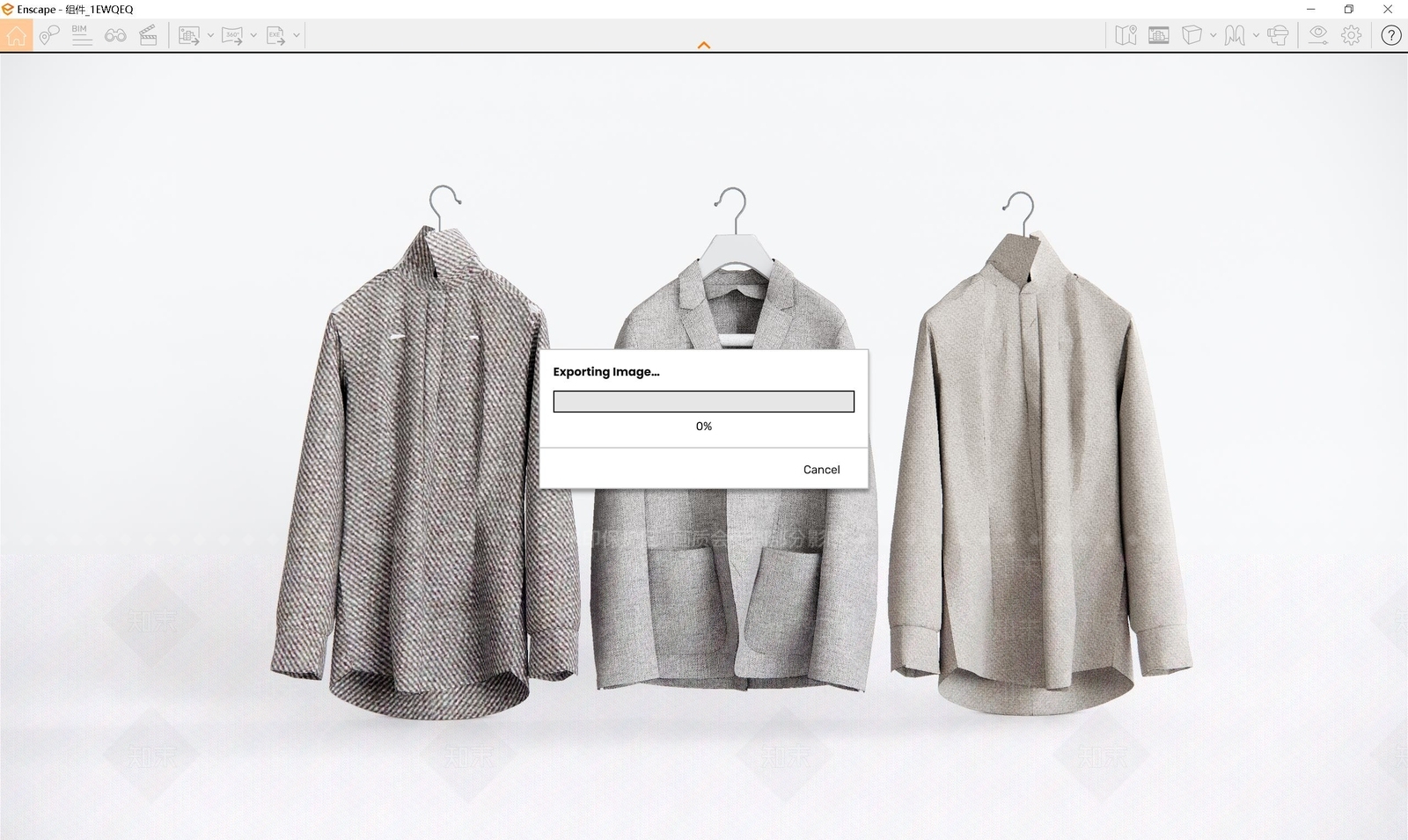
Task: Click the binoculars view management icon
Action: [x=115, y=35]
